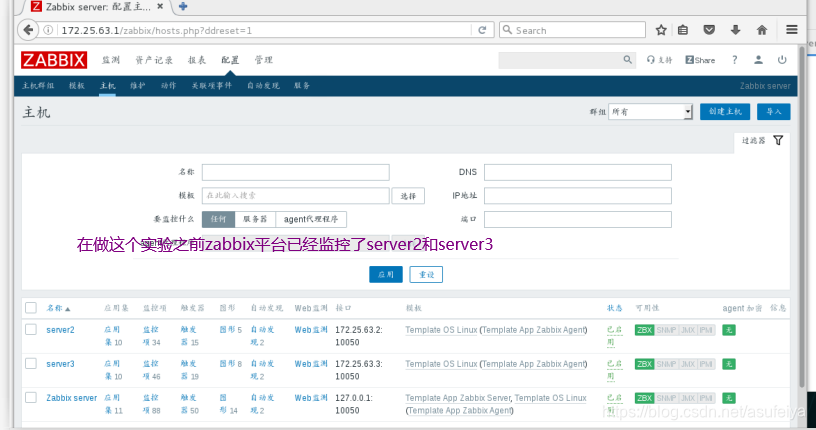Open the 报表 top menu
The width and height of the screenshot is (816, 430).
[x=197, y=60]
